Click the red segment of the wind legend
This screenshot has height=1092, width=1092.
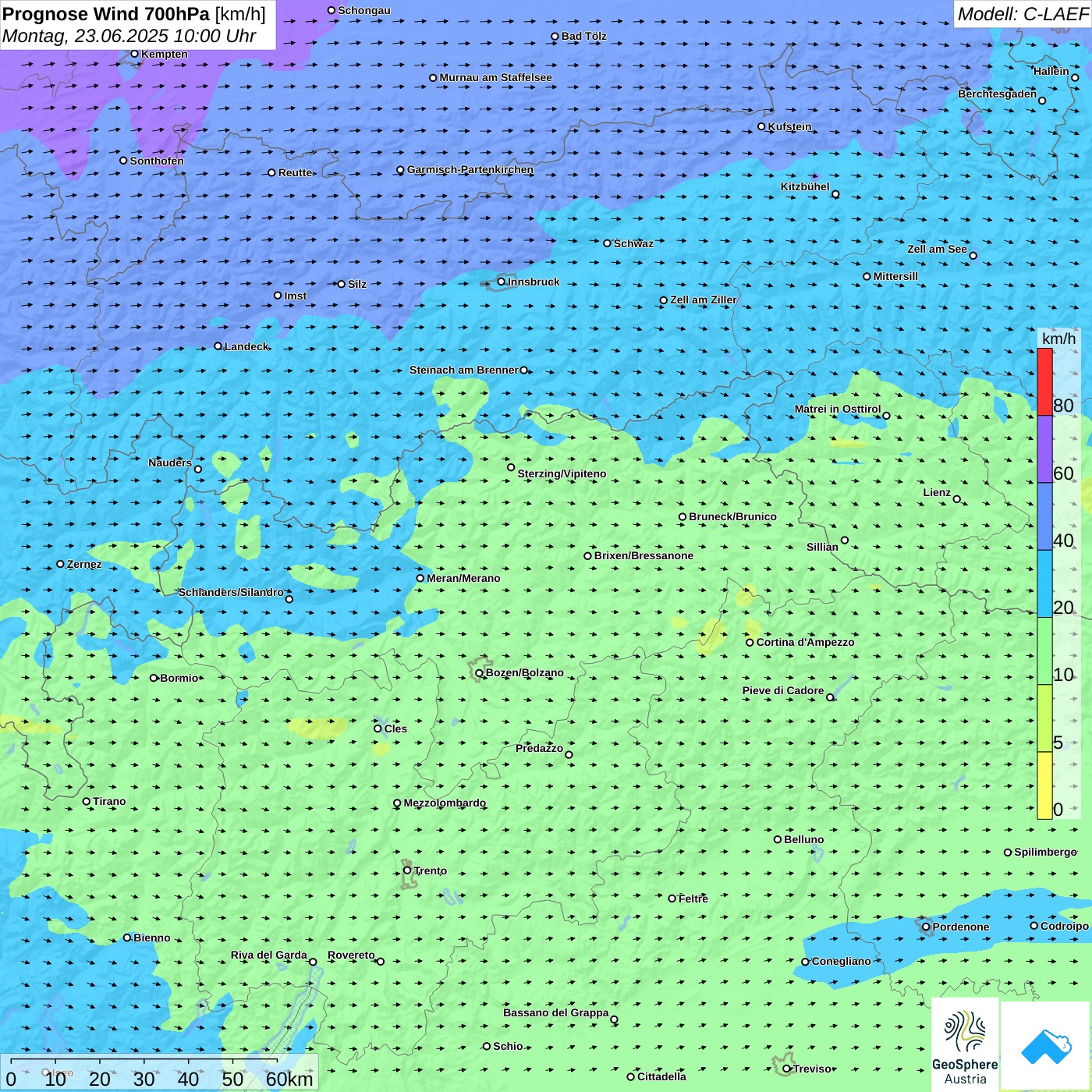point(1044,381)
